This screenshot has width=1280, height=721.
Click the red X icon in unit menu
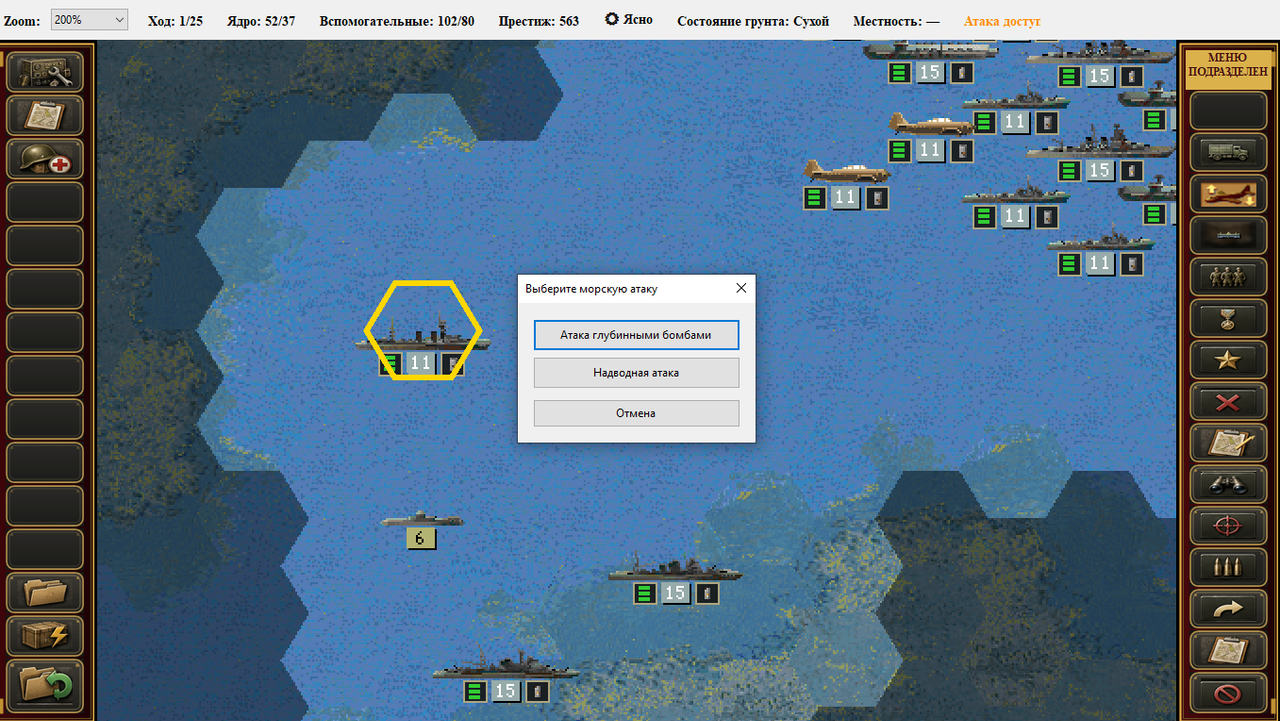(1228, 402)
